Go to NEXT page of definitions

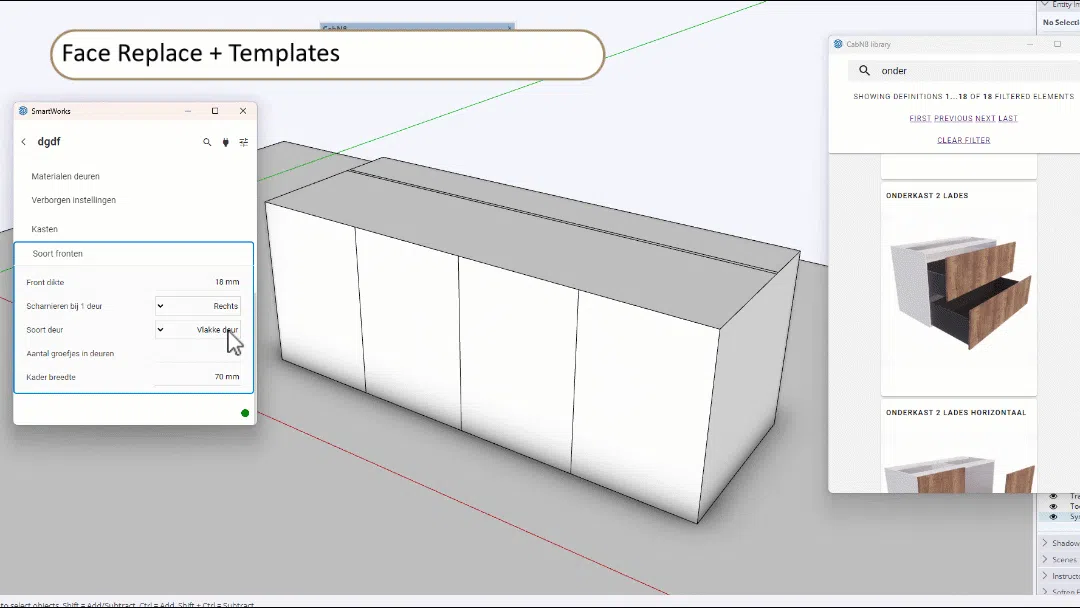pos(985,118)
